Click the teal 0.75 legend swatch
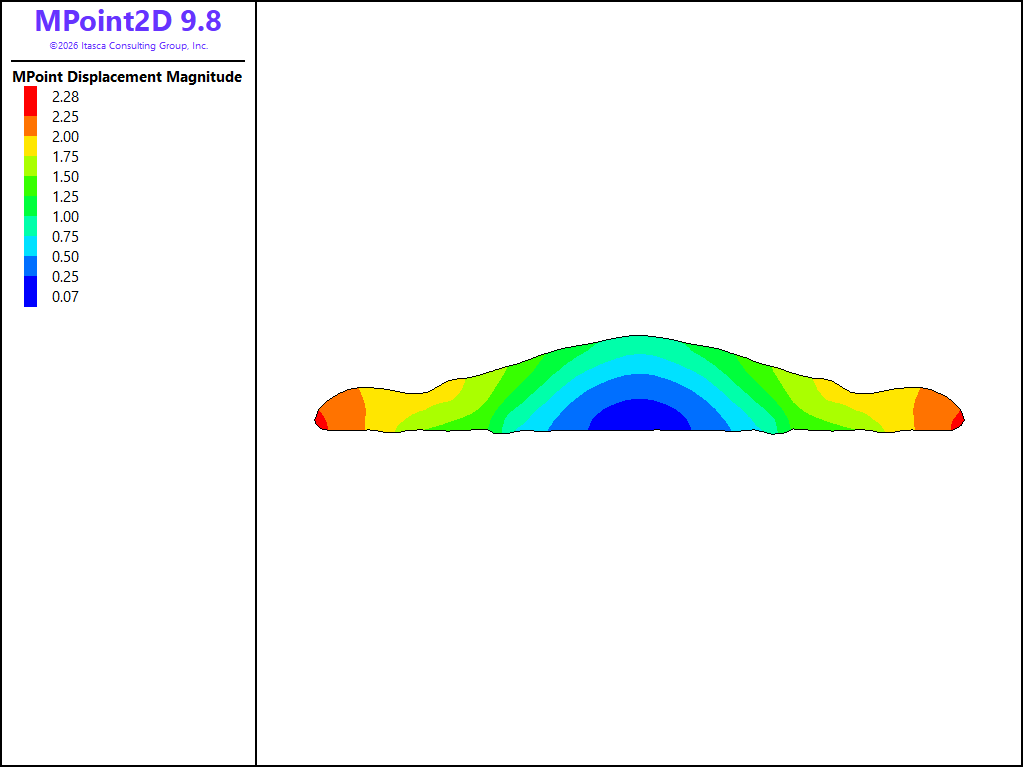Screen dimensions: 1024x768 coord(31,226)
